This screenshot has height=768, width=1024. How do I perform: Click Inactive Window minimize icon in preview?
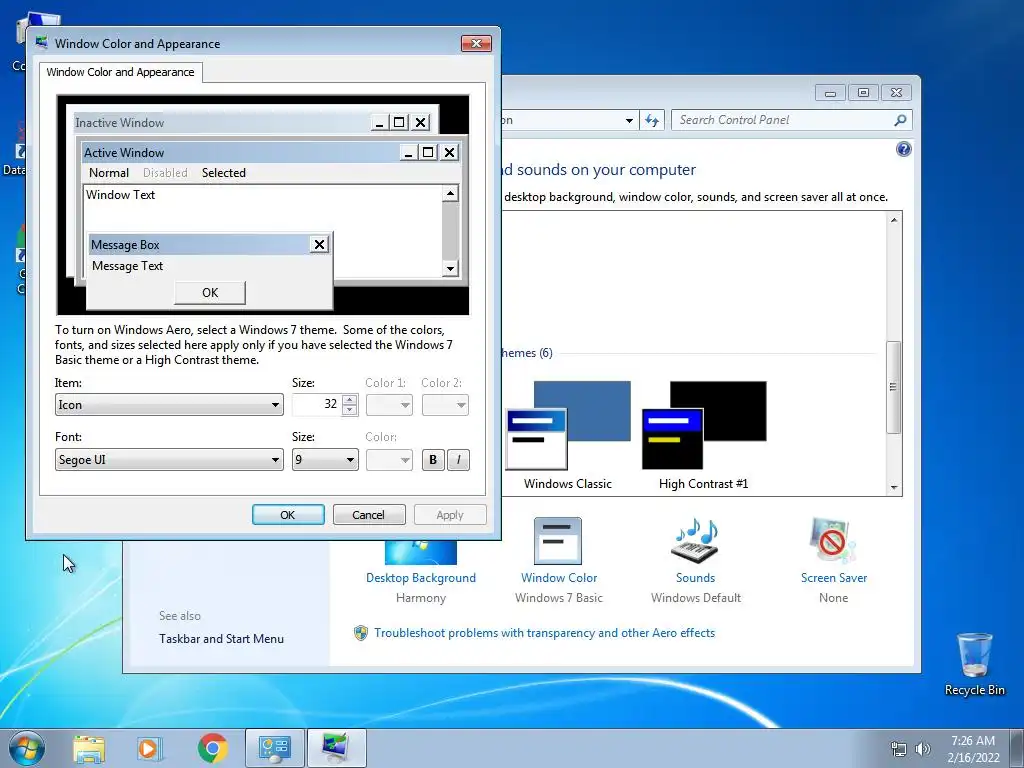[x=379, y=122]
